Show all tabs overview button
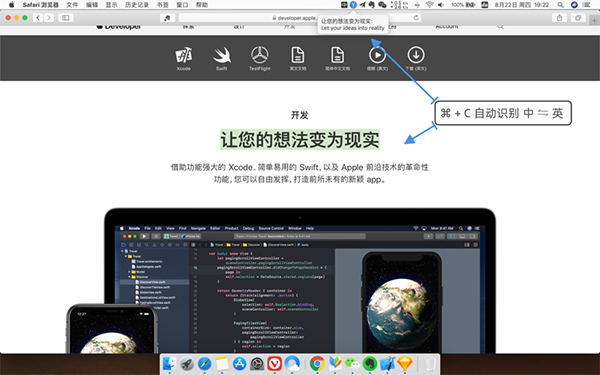This screenshot has width=600, height=375. (578, 18)
